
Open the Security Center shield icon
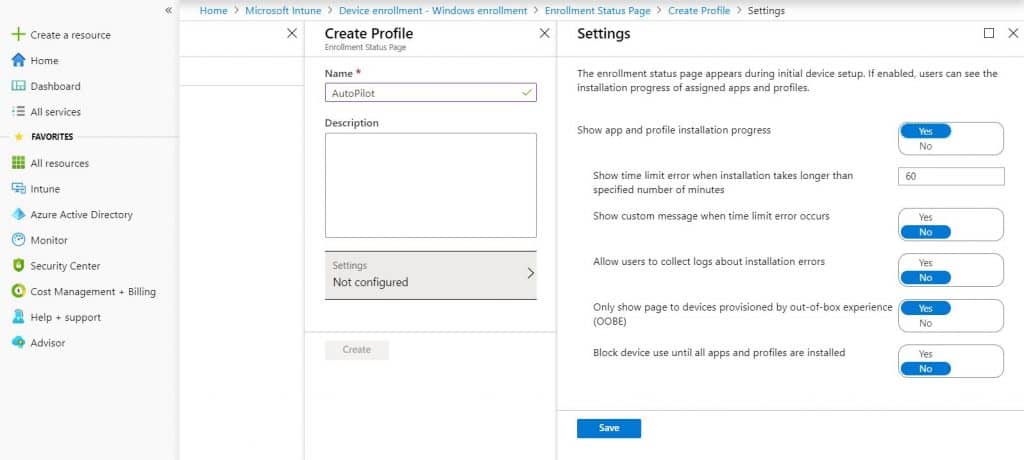point(18,265)
